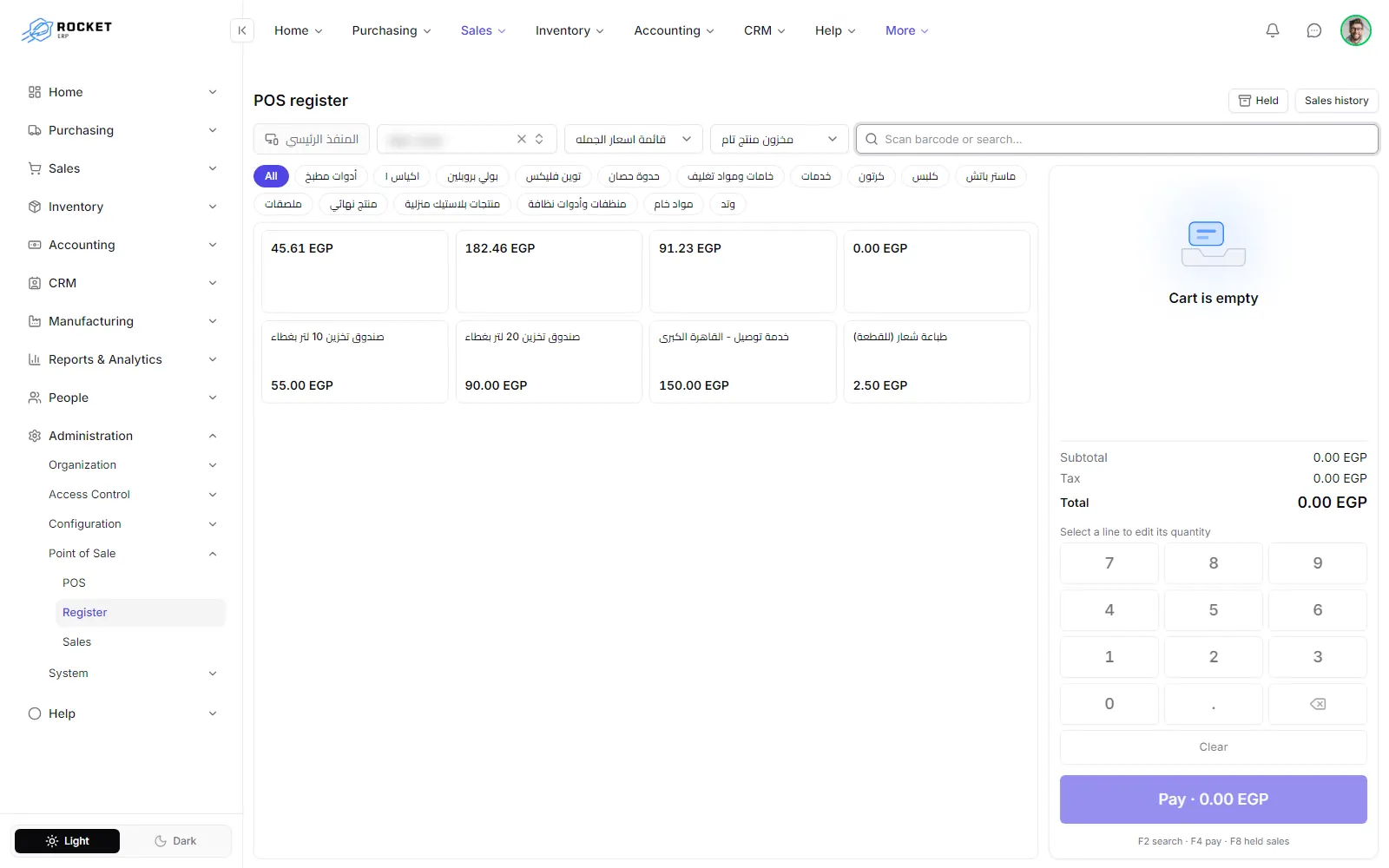The height and width of the screenshot is (868, 1389).
Task: Open the قائمة اسعار الجمله price list dropdown
Action: pyautogui.click(x=634, y=139)
